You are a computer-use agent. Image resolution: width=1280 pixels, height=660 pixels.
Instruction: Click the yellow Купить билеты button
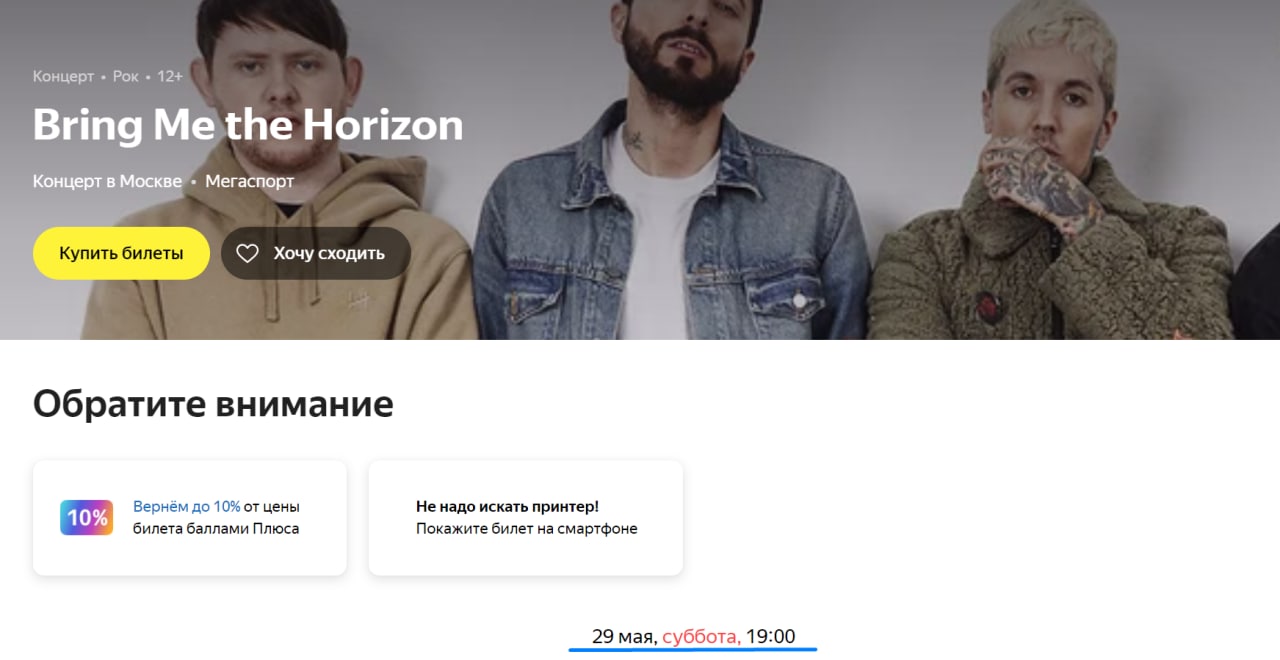121,253
